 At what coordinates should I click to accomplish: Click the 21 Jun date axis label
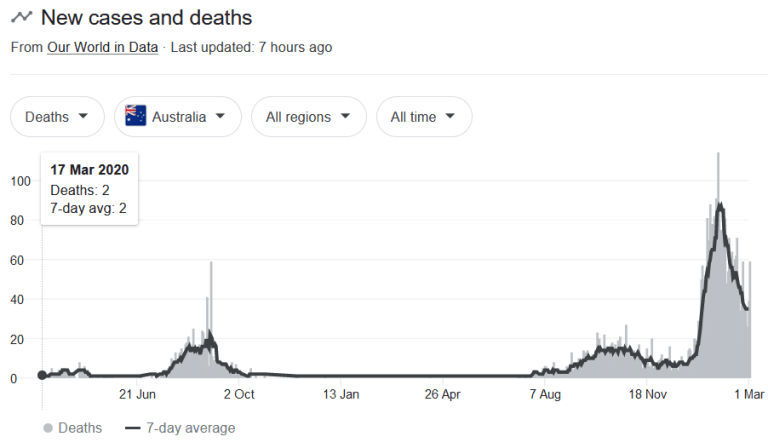[137, 394]
